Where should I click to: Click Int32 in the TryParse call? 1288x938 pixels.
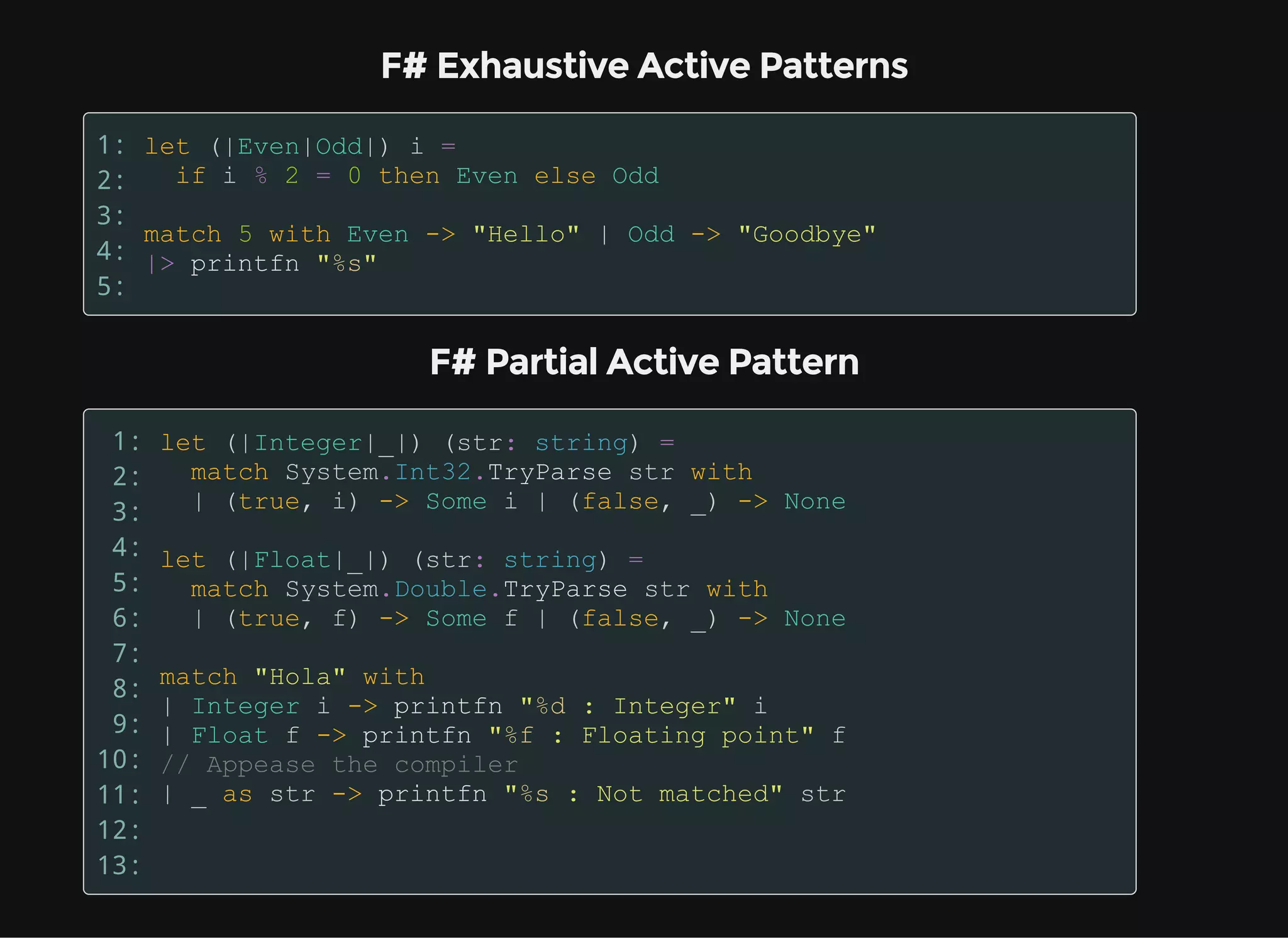[433, 472]
